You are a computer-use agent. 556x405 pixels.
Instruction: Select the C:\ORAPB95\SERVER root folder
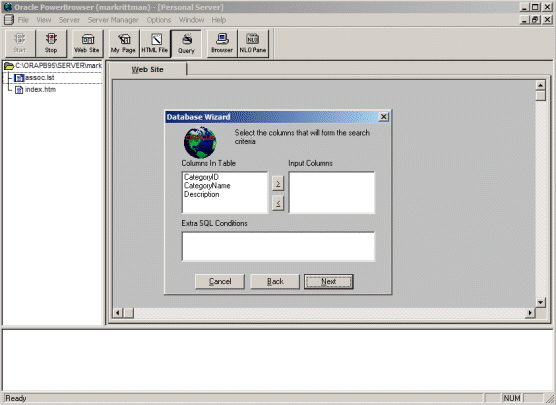58,66
